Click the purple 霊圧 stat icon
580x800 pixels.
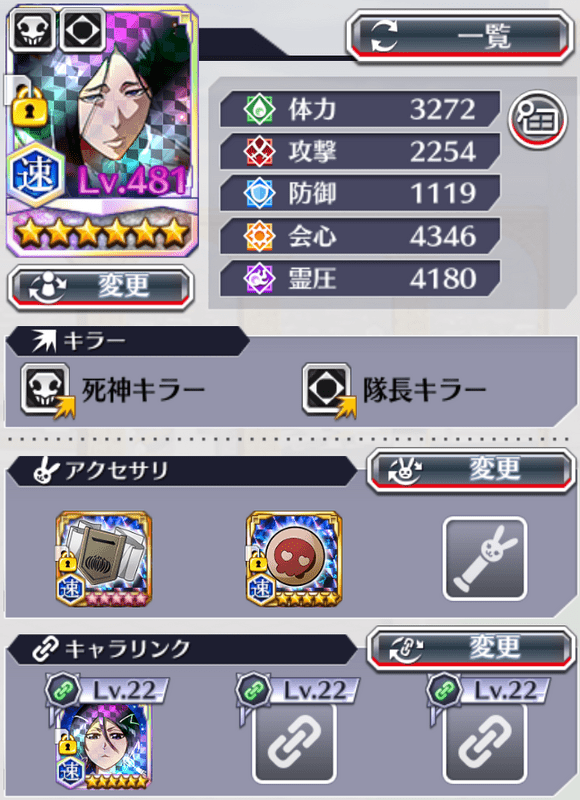pyautogui.click(x=259, y=278)
